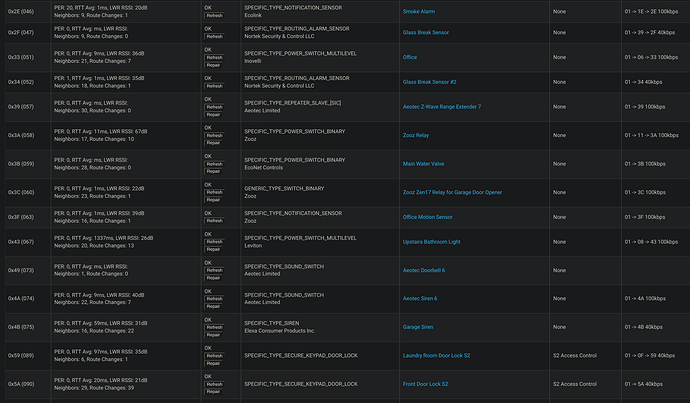Refresh the Smoke Alarm node 0x2E

(214, 15)
